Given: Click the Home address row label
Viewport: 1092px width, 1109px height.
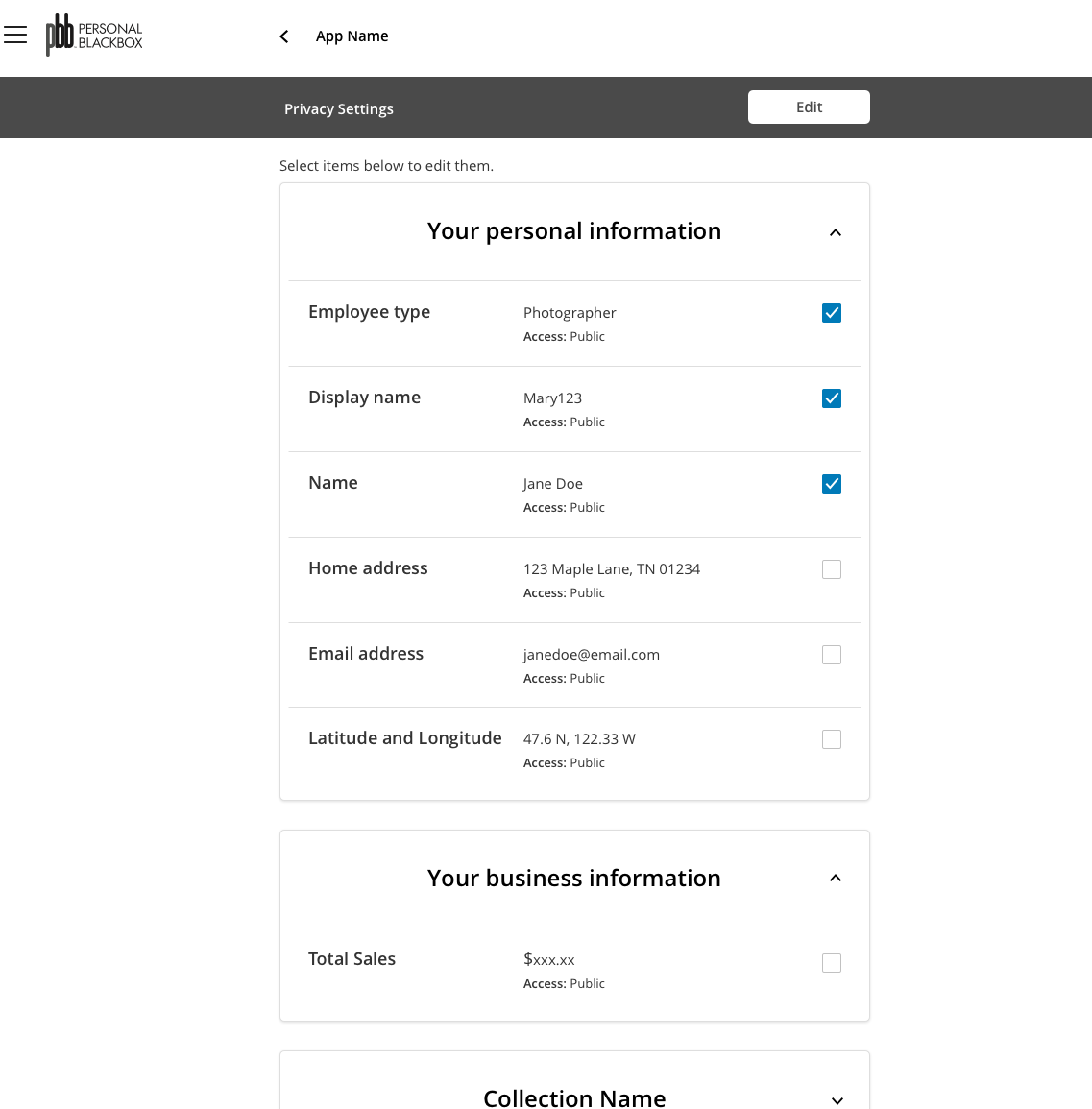Looking at the screenshot, I should pos(368,567).
